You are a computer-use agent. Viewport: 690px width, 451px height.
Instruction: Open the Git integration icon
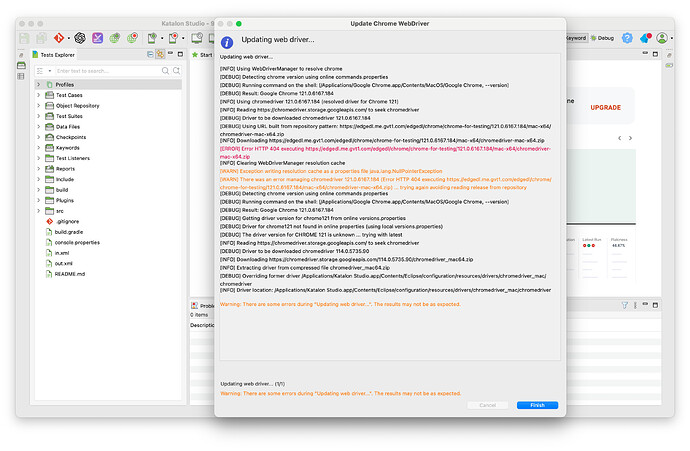coord(59,38)
